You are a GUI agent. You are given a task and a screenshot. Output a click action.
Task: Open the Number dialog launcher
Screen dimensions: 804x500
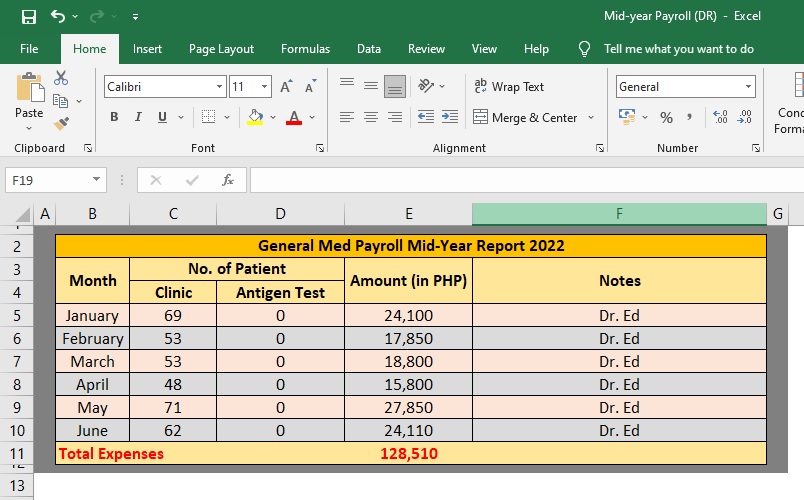click(756, 148)
